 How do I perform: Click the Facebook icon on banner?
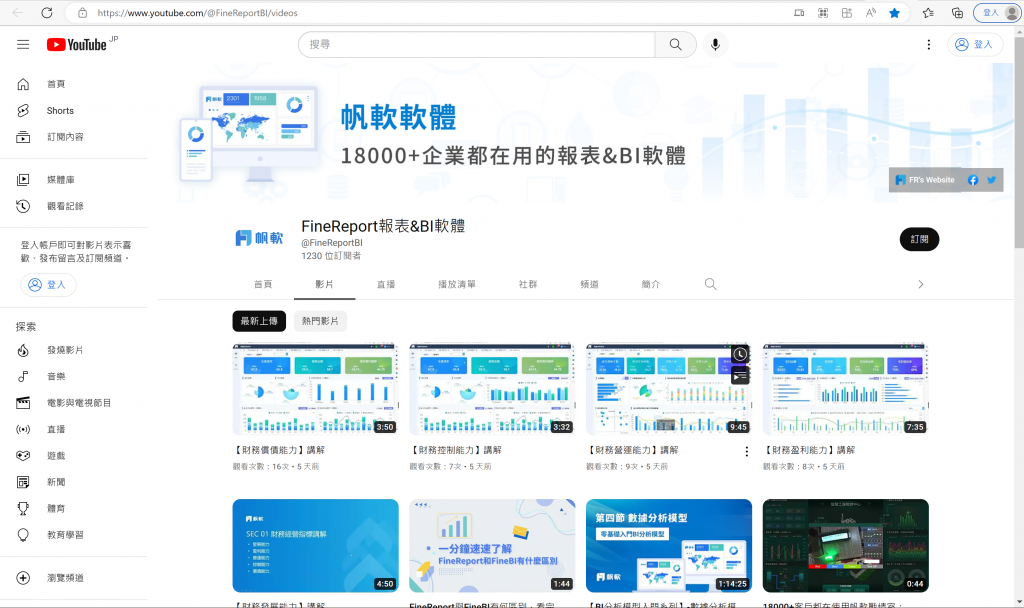point(973,180)
